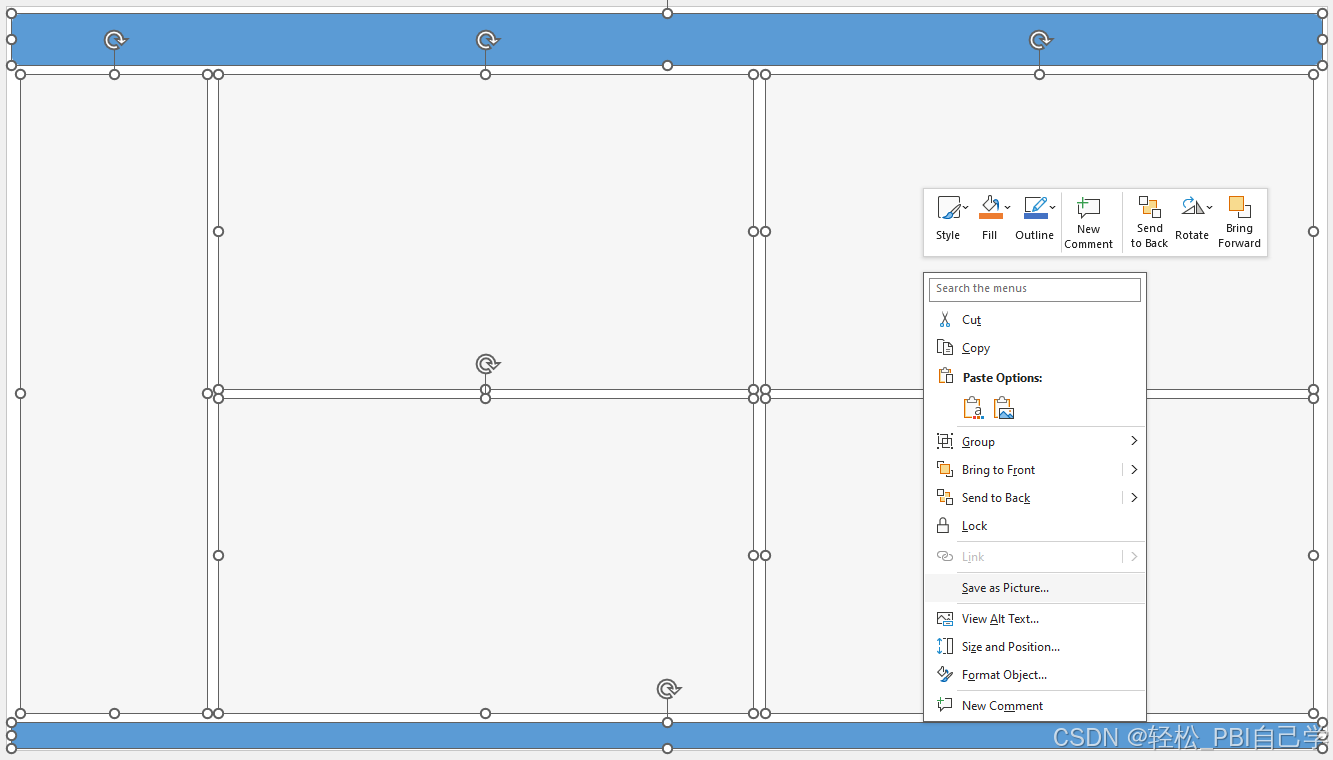Expand the Outline color dropdown arrow
The image size is (1333, 760).
coord(1052,208)
